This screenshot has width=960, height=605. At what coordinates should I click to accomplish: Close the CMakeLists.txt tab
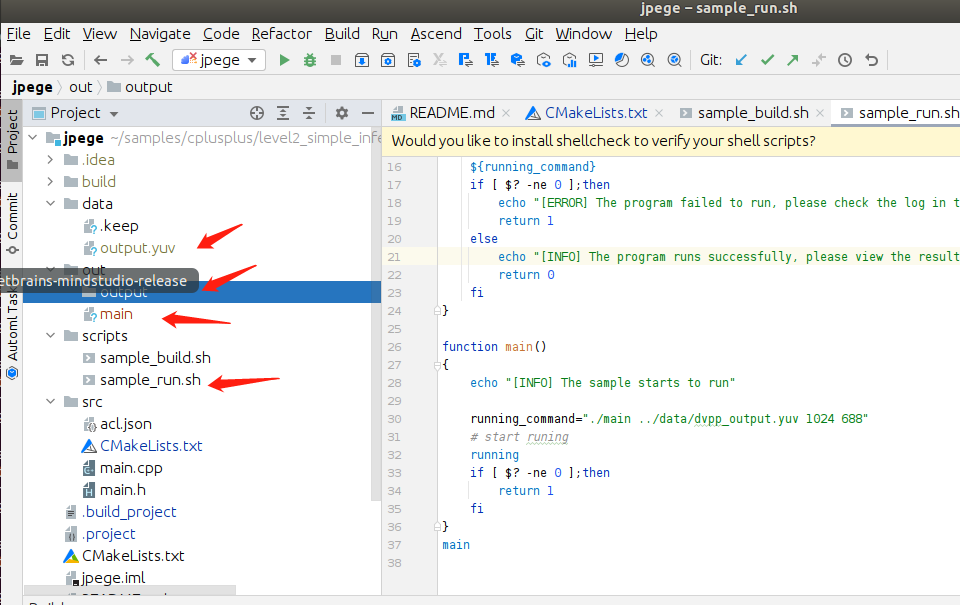coord(659,113)
